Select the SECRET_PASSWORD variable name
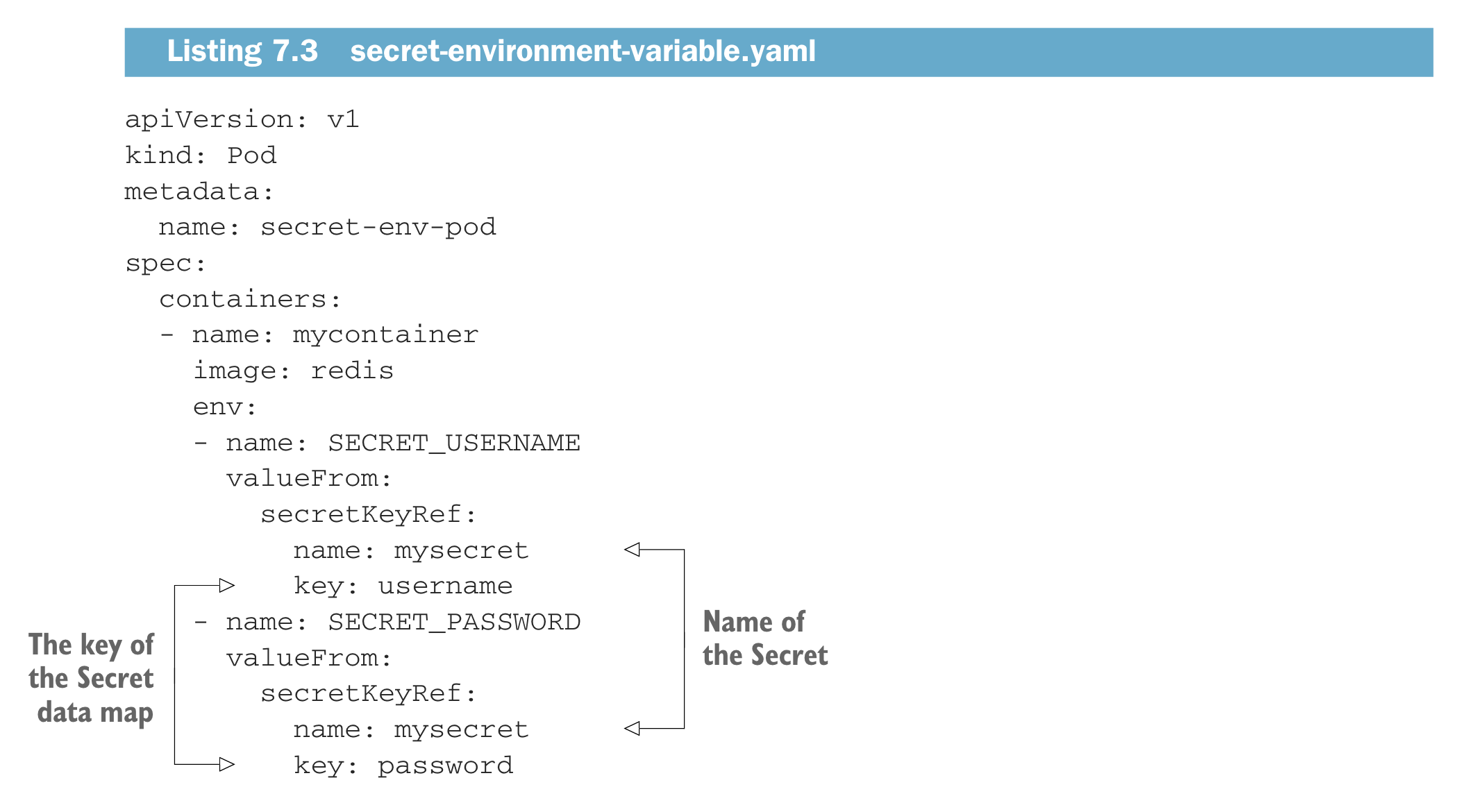Viewport: 1465px width, 812px height. [454, 622]
